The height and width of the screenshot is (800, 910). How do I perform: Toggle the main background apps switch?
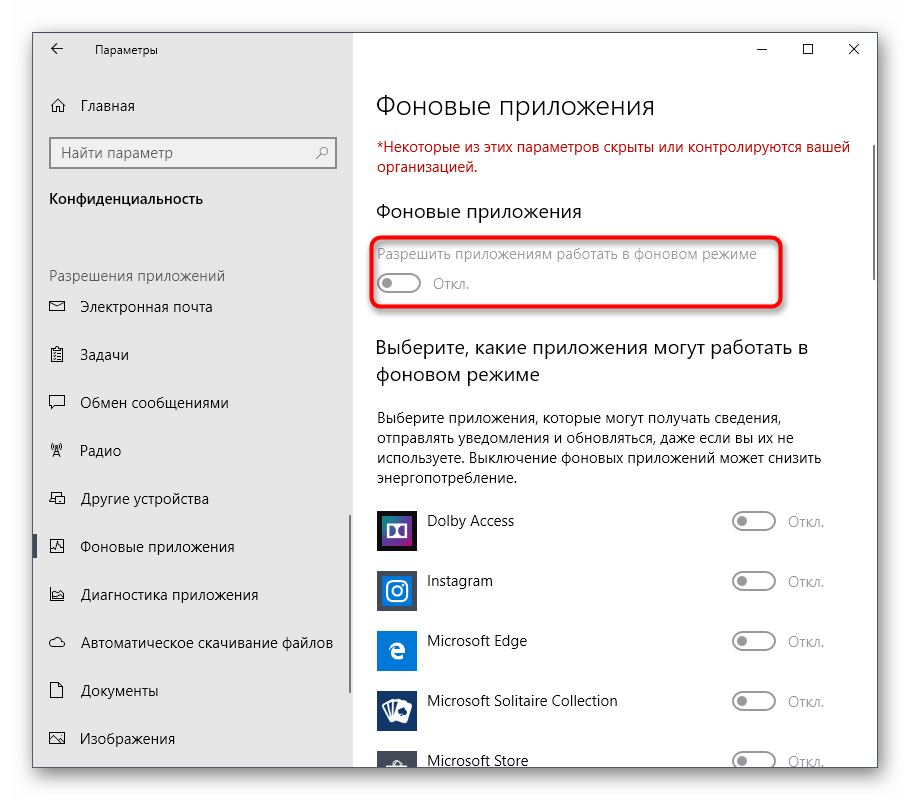pyautogui.click(x=398, y=284)
